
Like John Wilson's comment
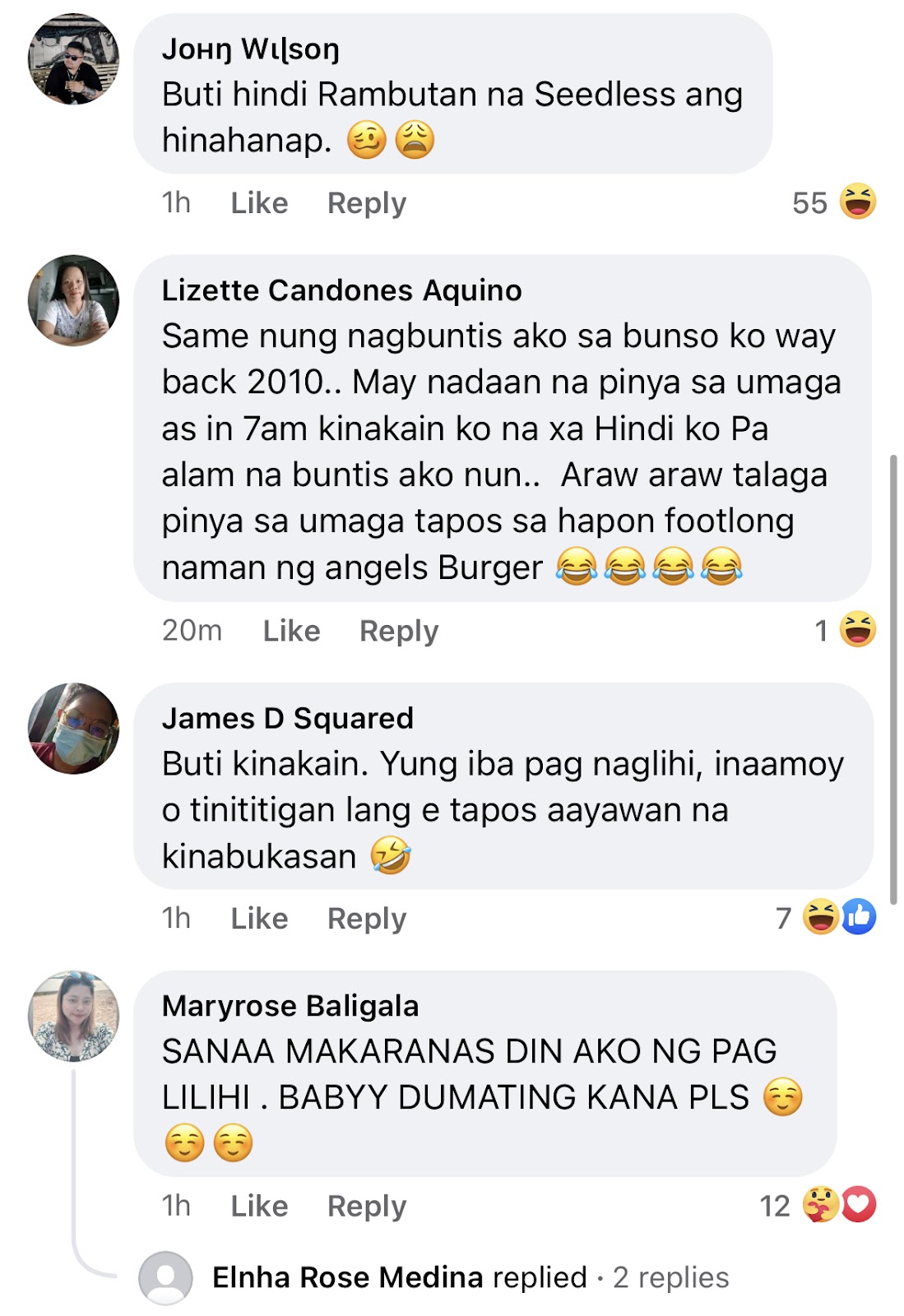(x=259, y=203)
